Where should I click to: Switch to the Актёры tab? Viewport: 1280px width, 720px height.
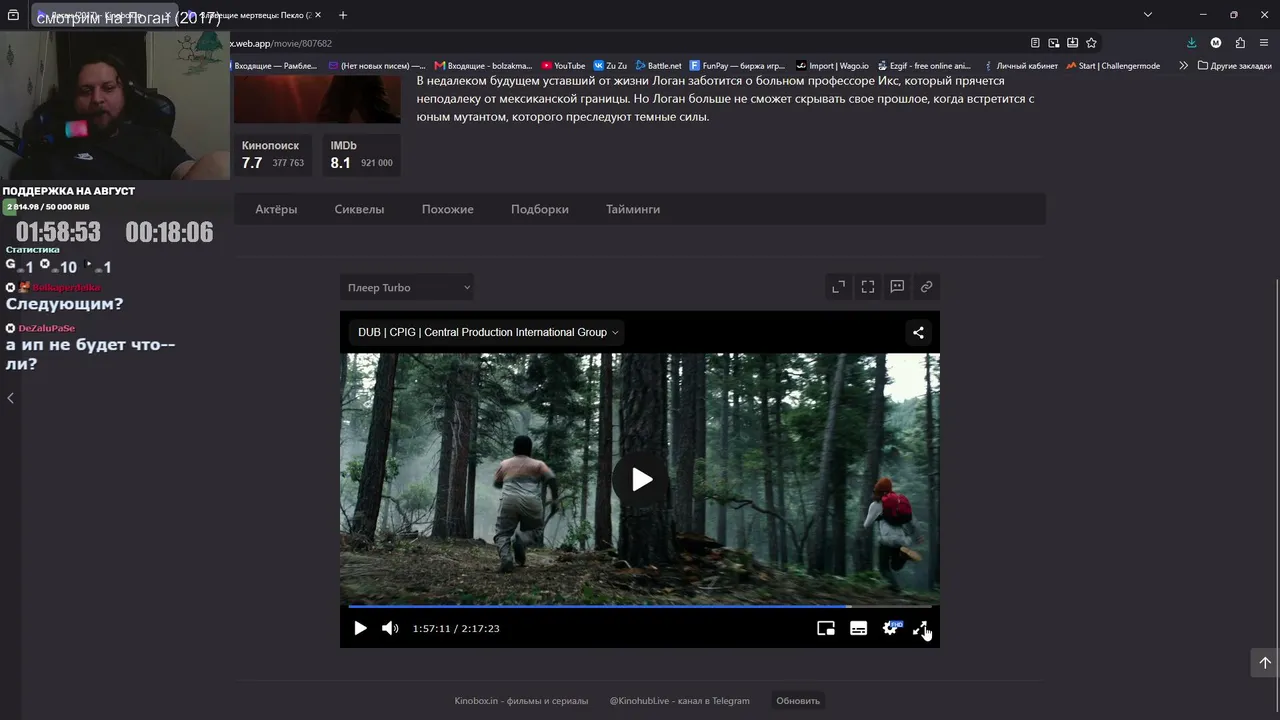(276, 209)
